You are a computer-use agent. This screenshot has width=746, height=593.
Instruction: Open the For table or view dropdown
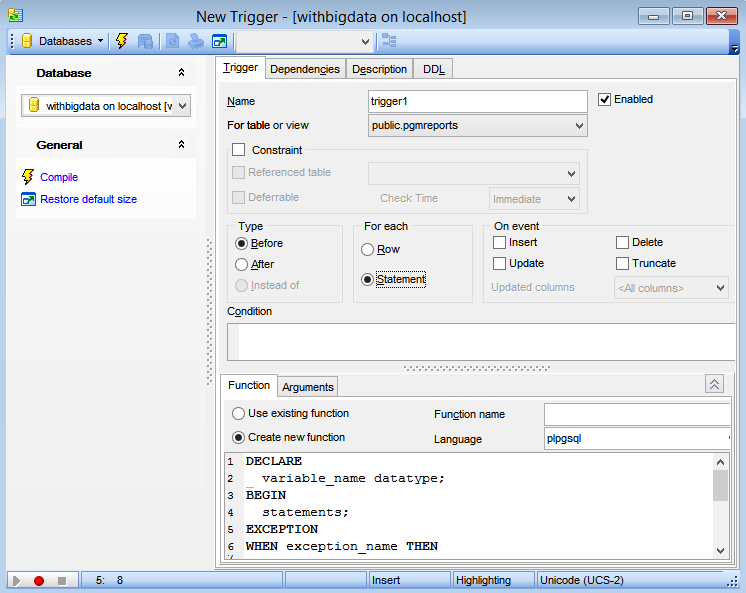click(579, 126)
